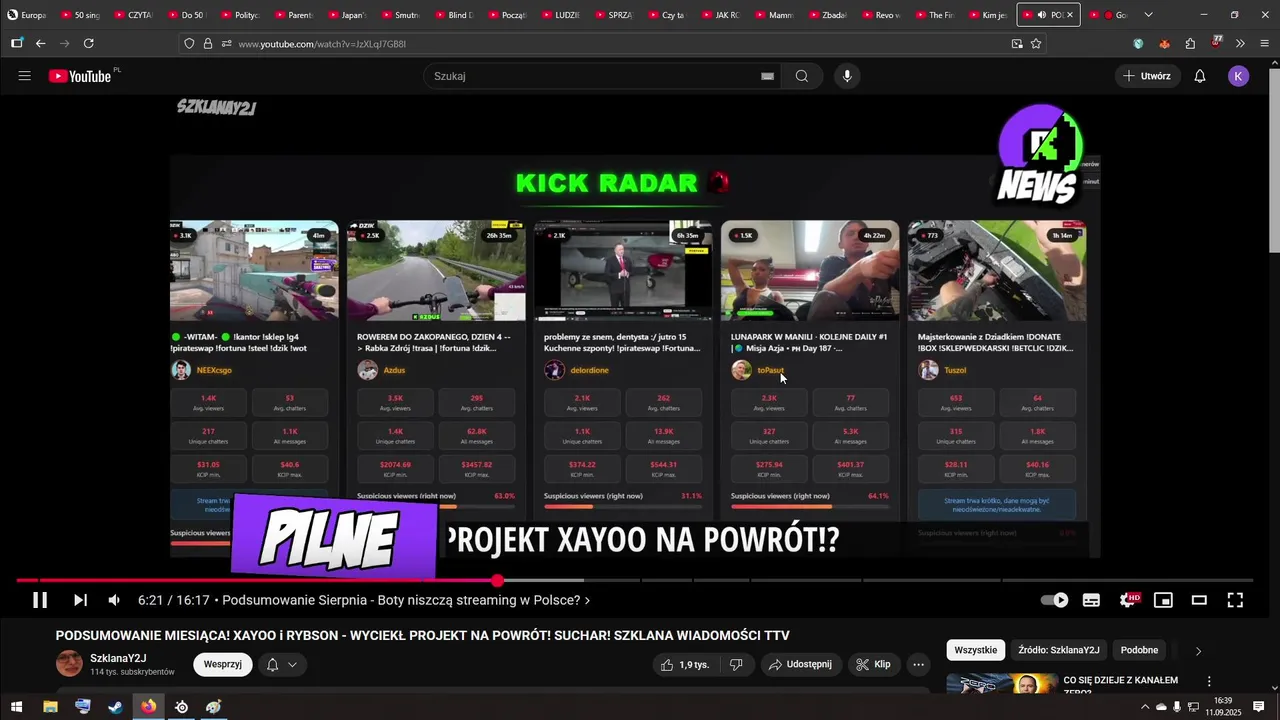
Task: Switch to the 'The Fin' browser tab
Action: [x=936, y=15]
